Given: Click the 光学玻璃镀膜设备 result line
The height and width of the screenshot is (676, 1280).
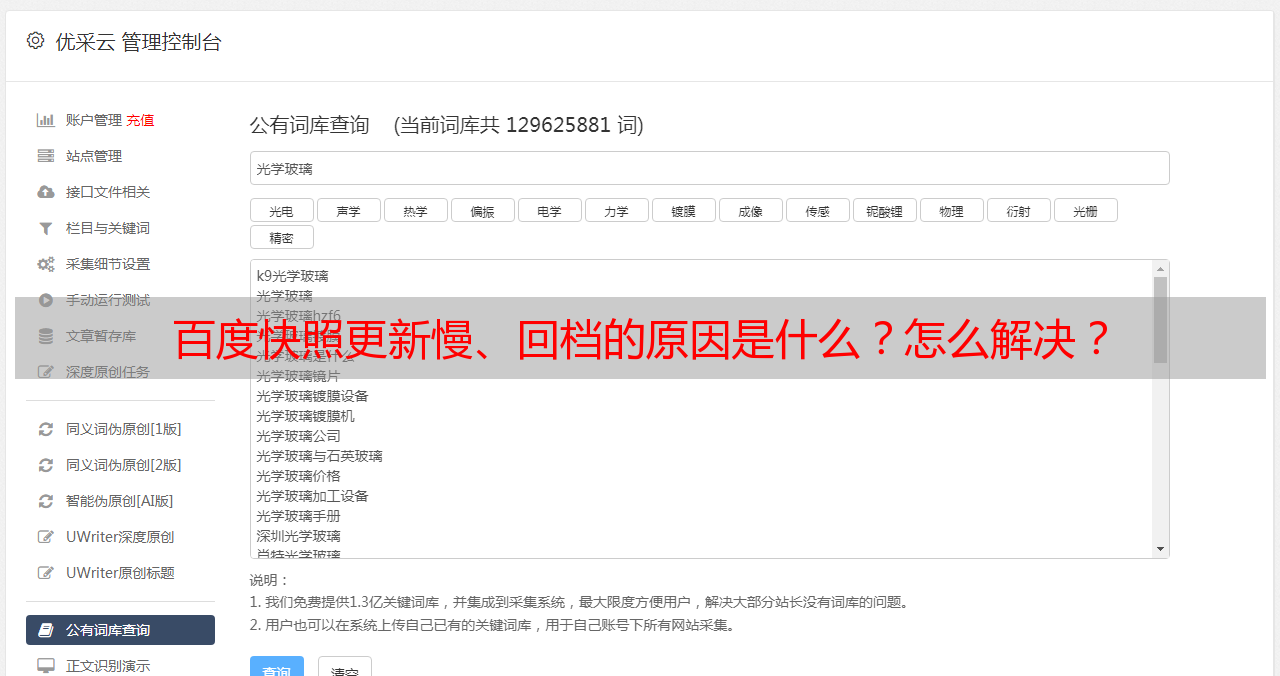Looking at the screenshot, I should [312, 396].
